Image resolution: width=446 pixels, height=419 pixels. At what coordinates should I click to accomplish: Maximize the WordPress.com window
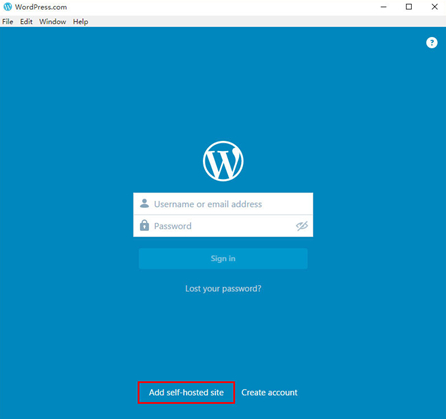click(x=409, y=7)
